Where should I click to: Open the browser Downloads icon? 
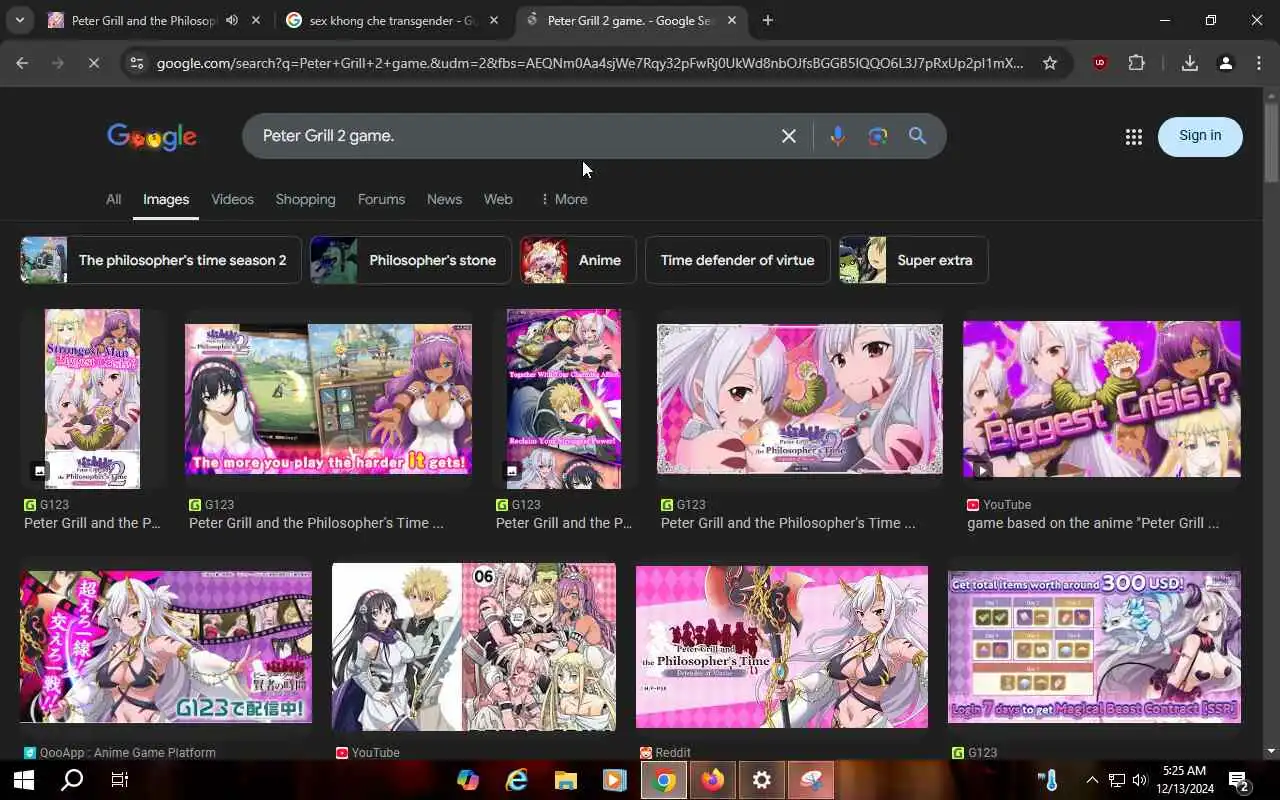point(1189,63)
